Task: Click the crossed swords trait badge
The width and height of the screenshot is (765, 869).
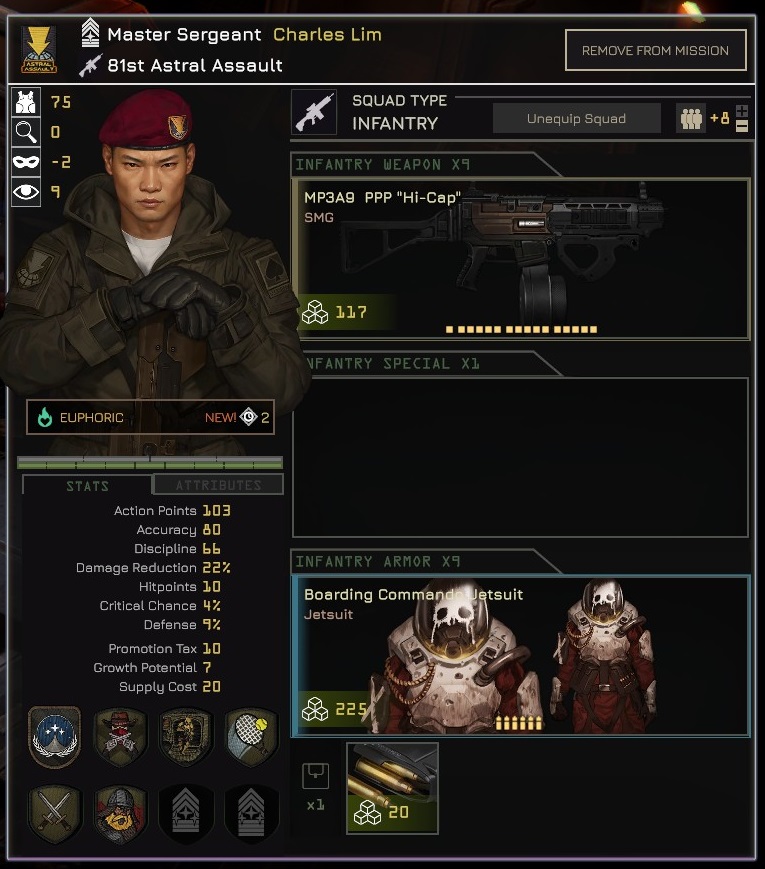Action: (x=54, y=814)
